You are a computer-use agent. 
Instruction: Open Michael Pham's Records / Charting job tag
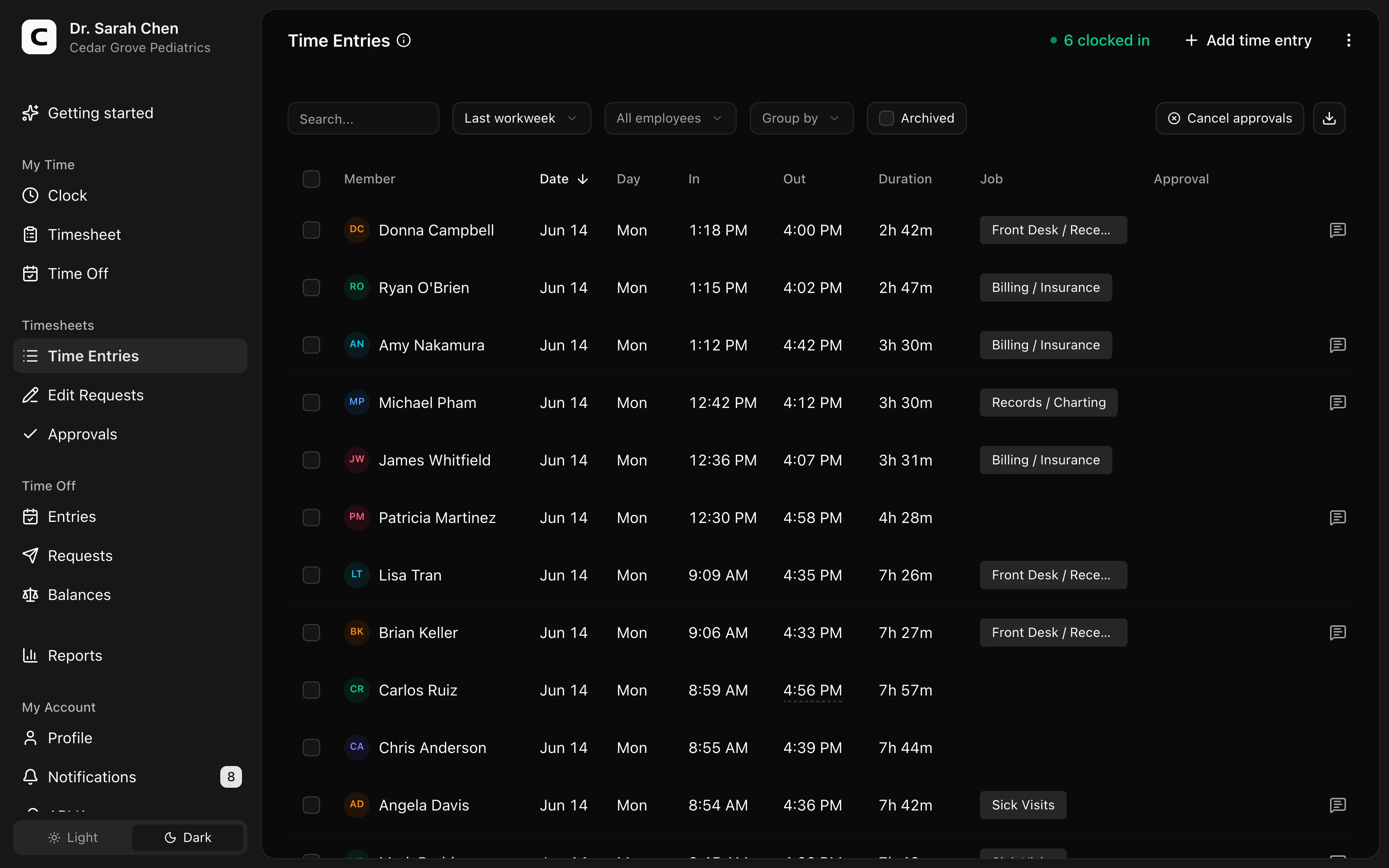[1048, 403]
